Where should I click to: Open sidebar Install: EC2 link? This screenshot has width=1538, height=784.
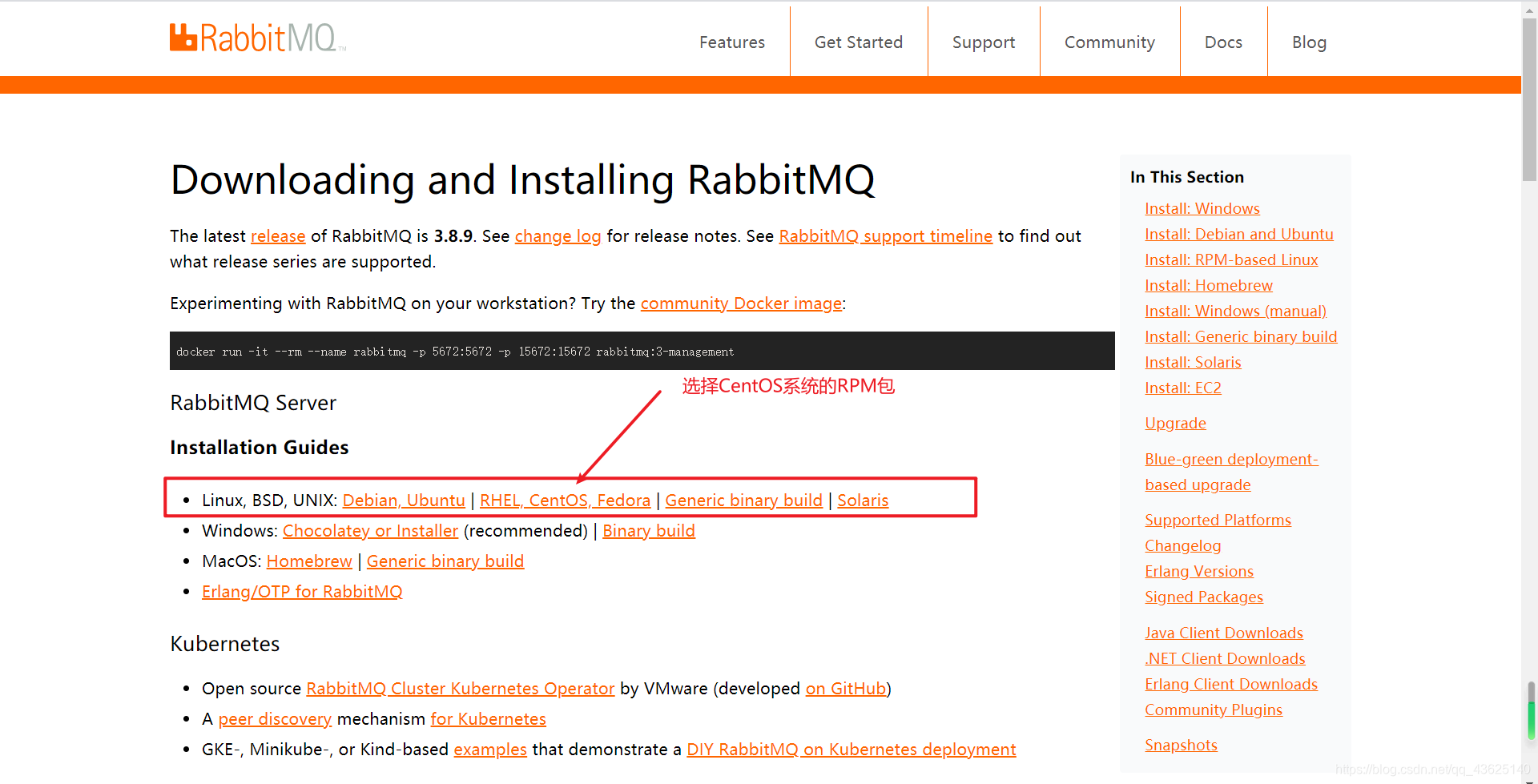click(x=1182, y=388)
